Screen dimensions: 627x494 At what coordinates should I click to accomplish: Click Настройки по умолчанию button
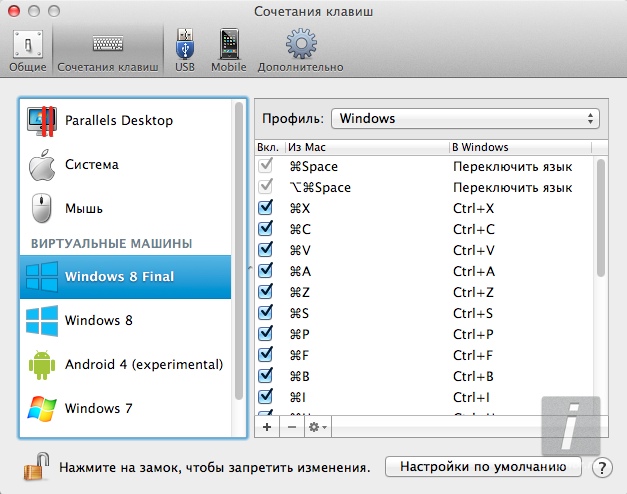click(x=483, y=467)
